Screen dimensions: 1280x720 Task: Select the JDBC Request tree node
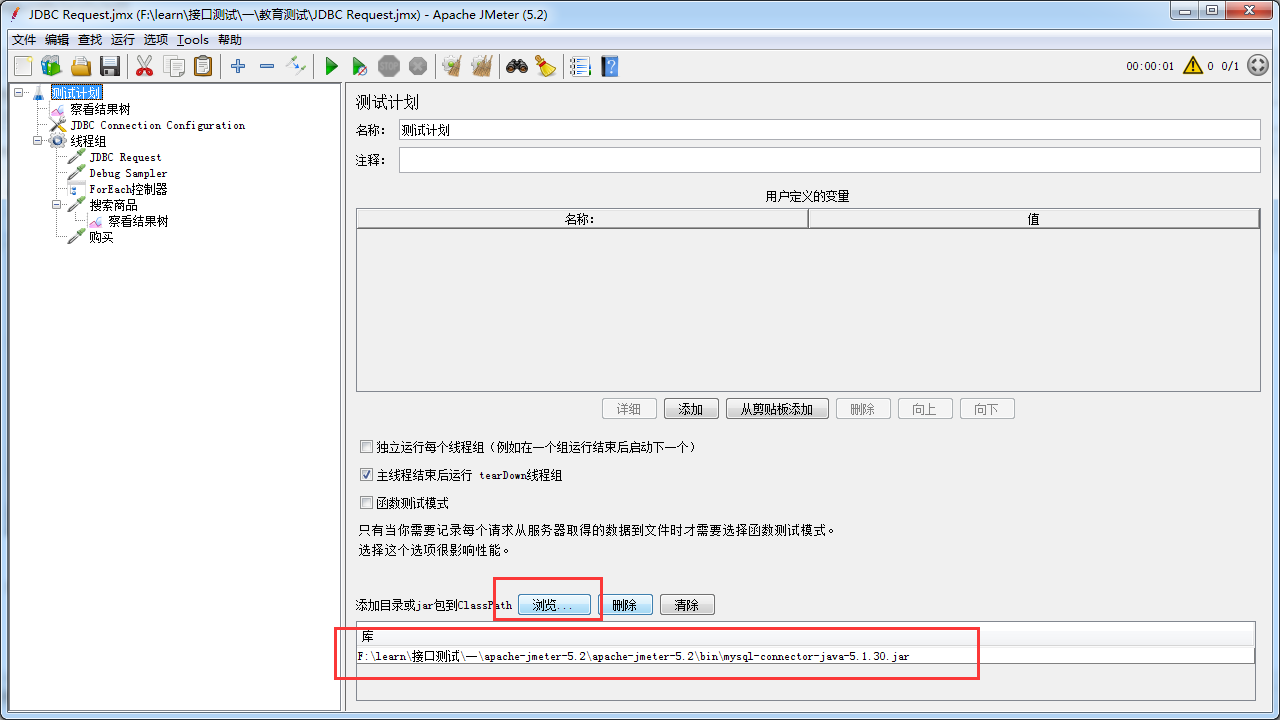coord(125,157)
